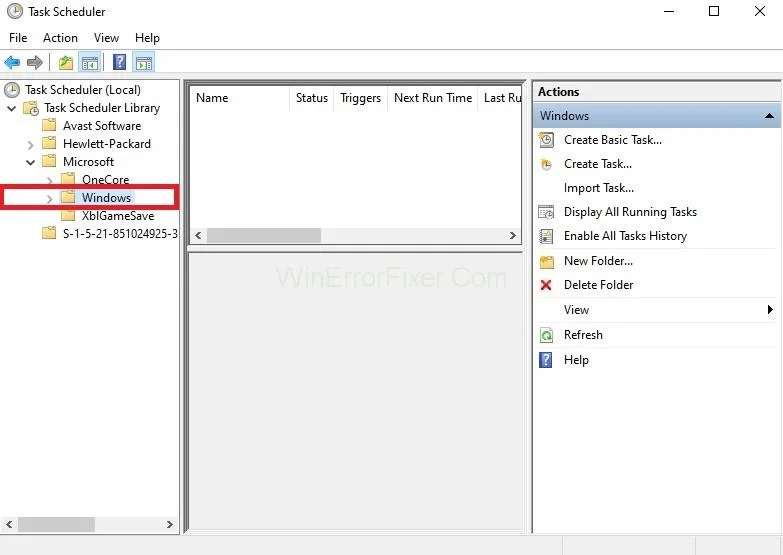Expand the Hewlett-Packard folder

pyautogui.click(x=31, y=145)
